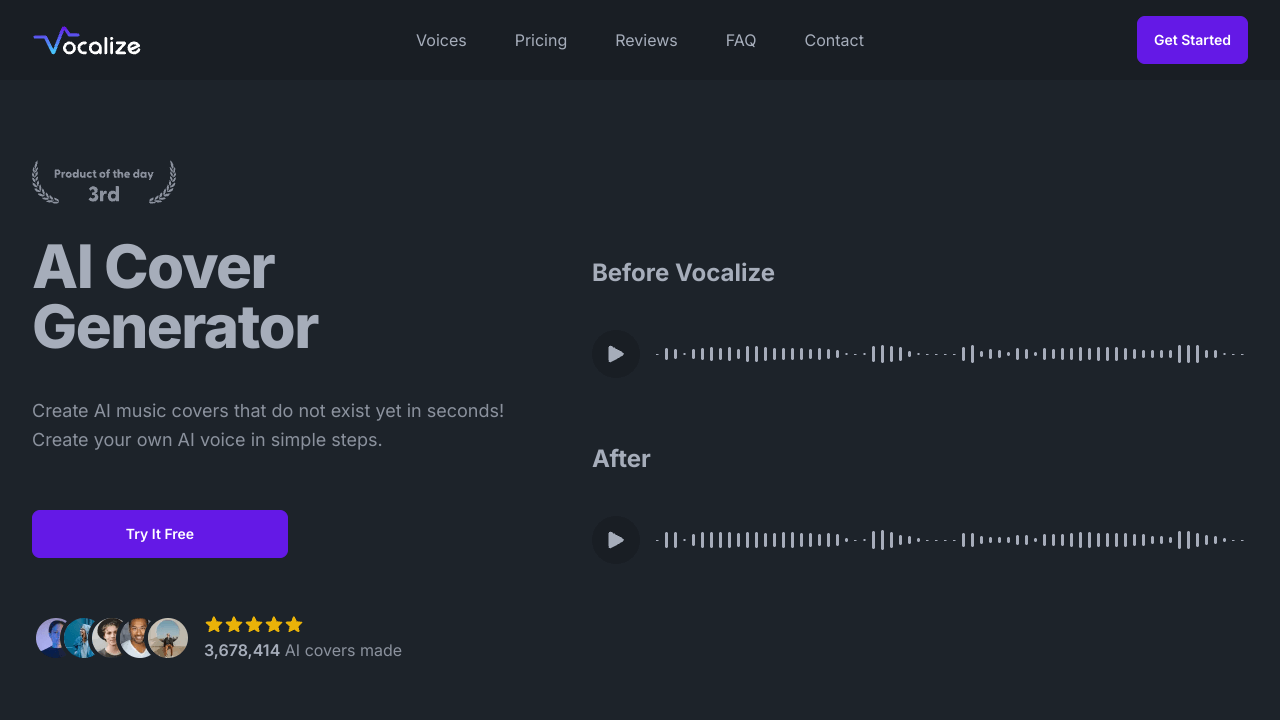
Task: Play the After audio sample
Action: pyautogui.click(x=616, y=540)
